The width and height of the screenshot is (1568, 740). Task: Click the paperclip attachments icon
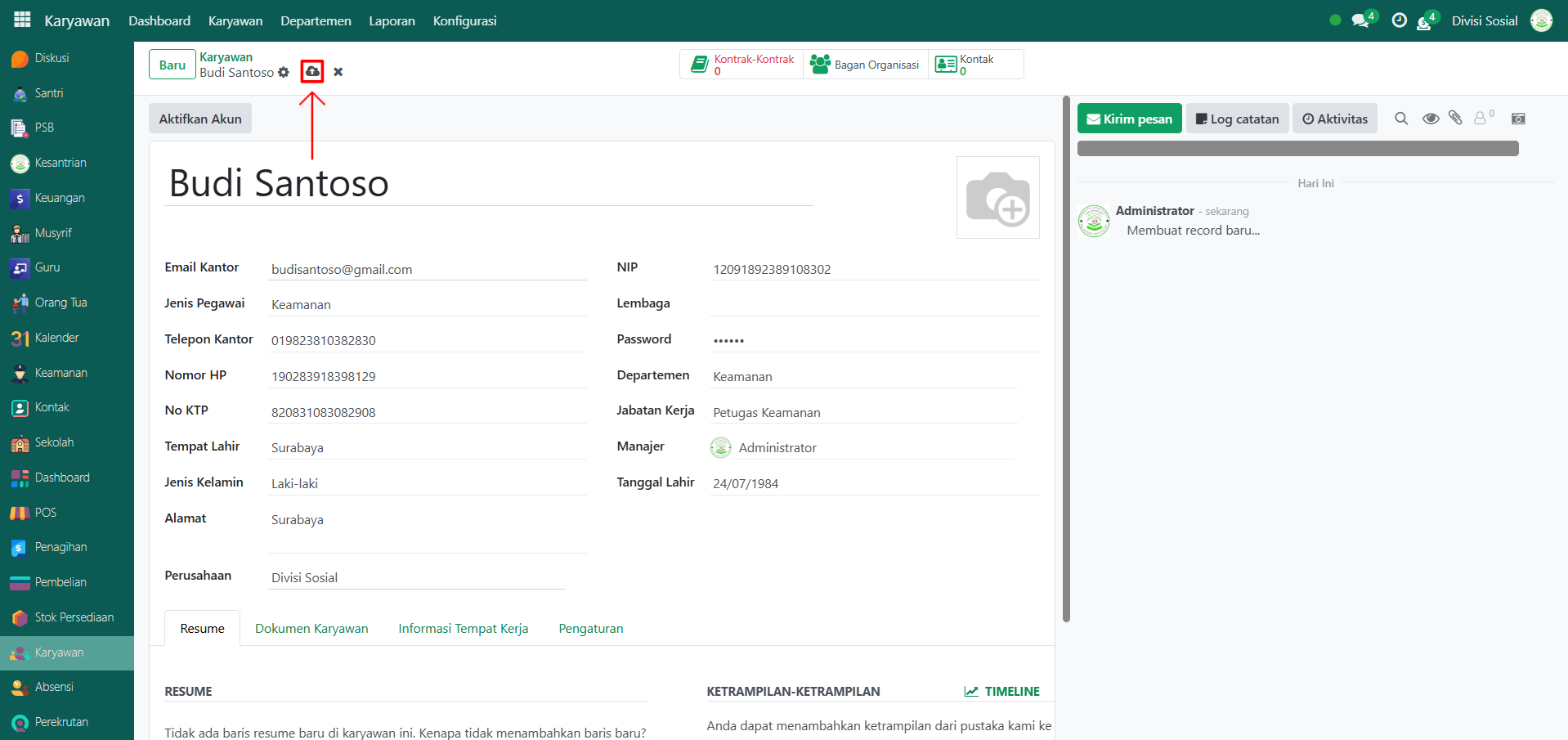1455,119
